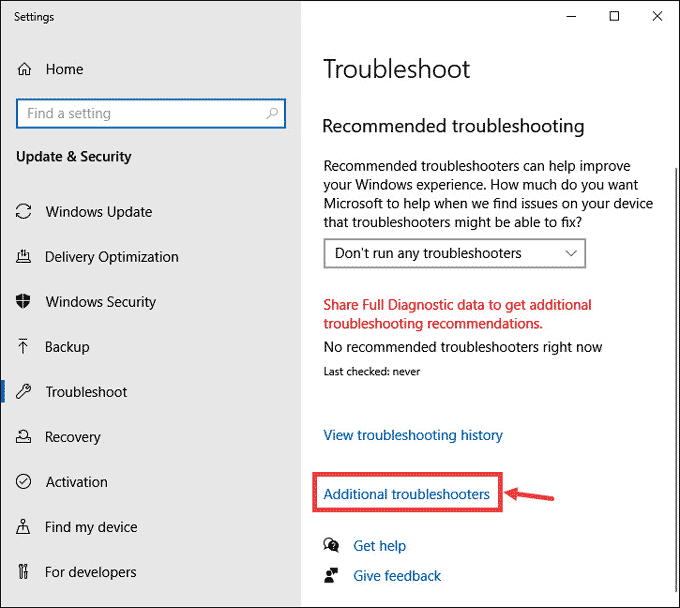Open View troubleshooting history link
This screenshot has height=608, width=680.
coord(413,435)
